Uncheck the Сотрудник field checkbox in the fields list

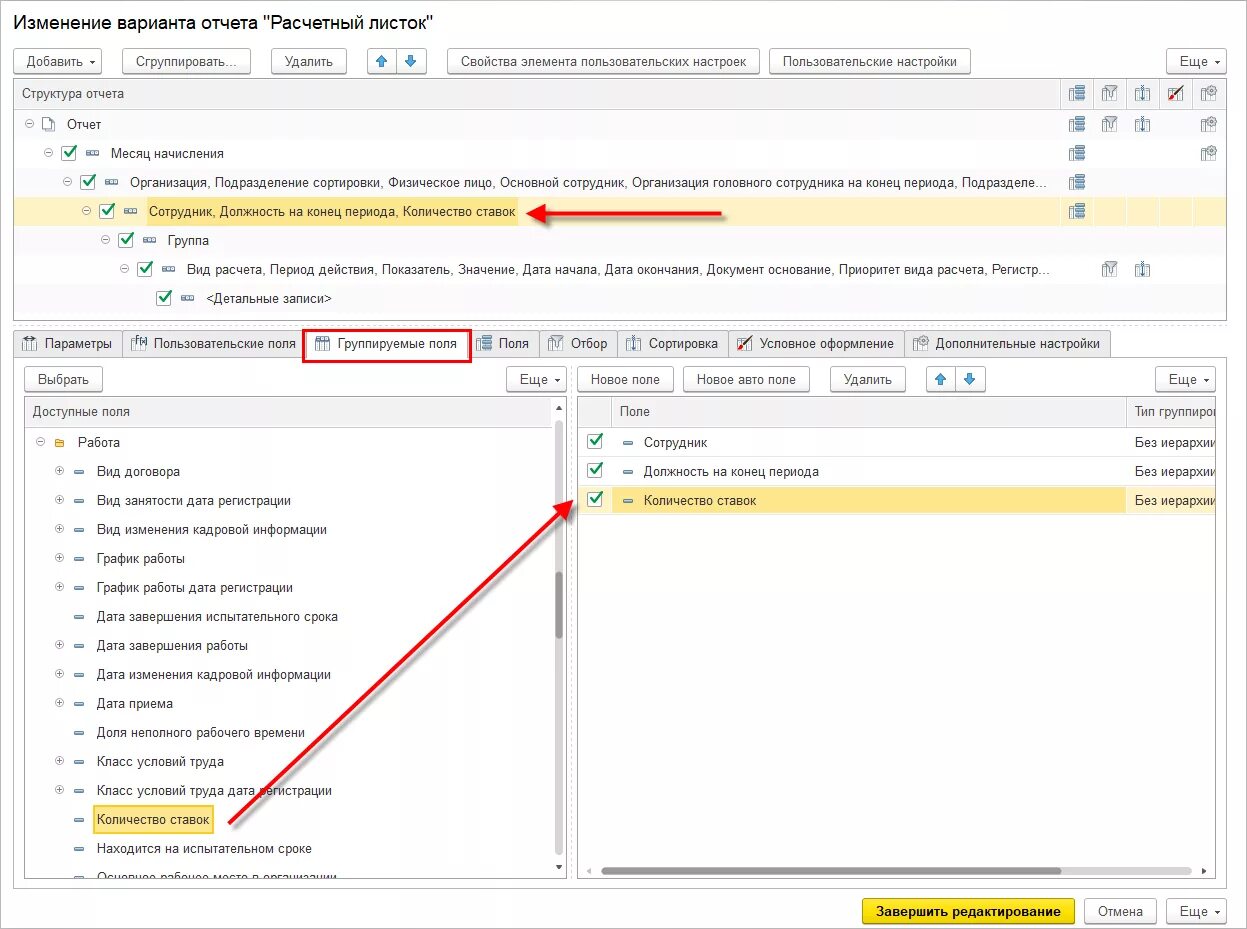[x=595, y=441]
